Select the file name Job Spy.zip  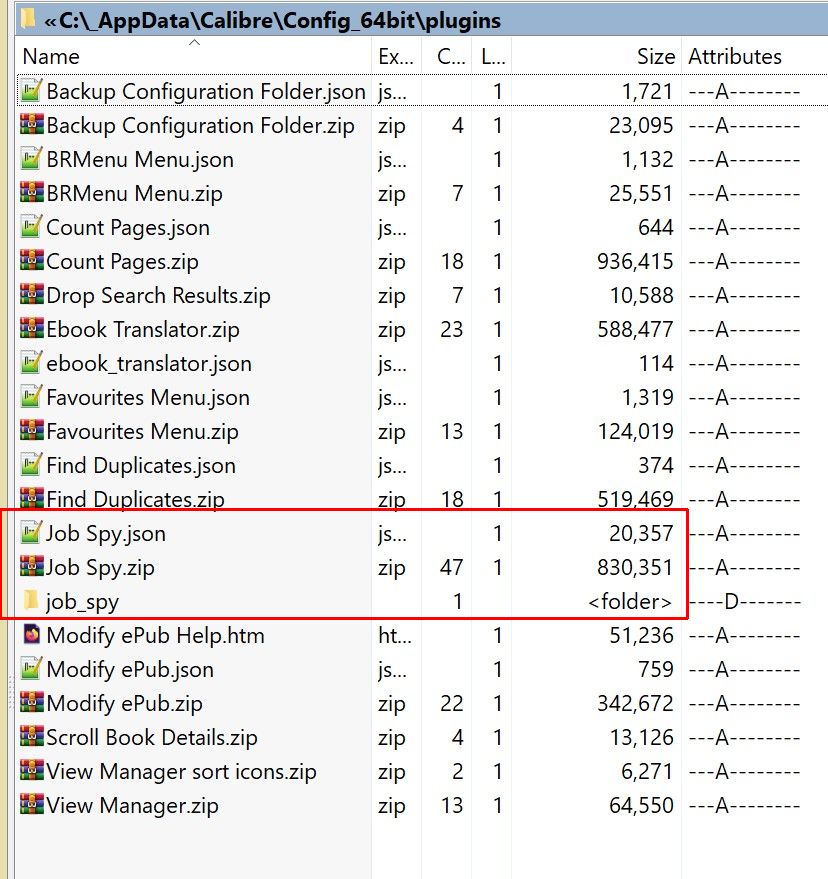[x=100, y=568]
